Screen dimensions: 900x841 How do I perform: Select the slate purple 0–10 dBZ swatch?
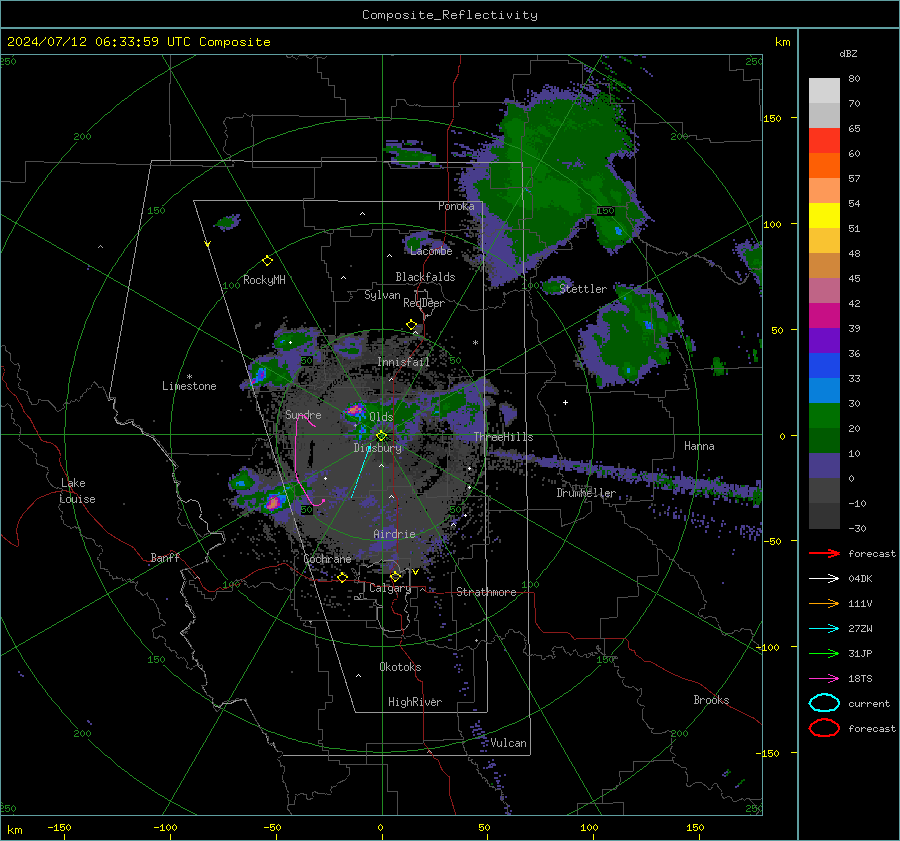(824, 466)
